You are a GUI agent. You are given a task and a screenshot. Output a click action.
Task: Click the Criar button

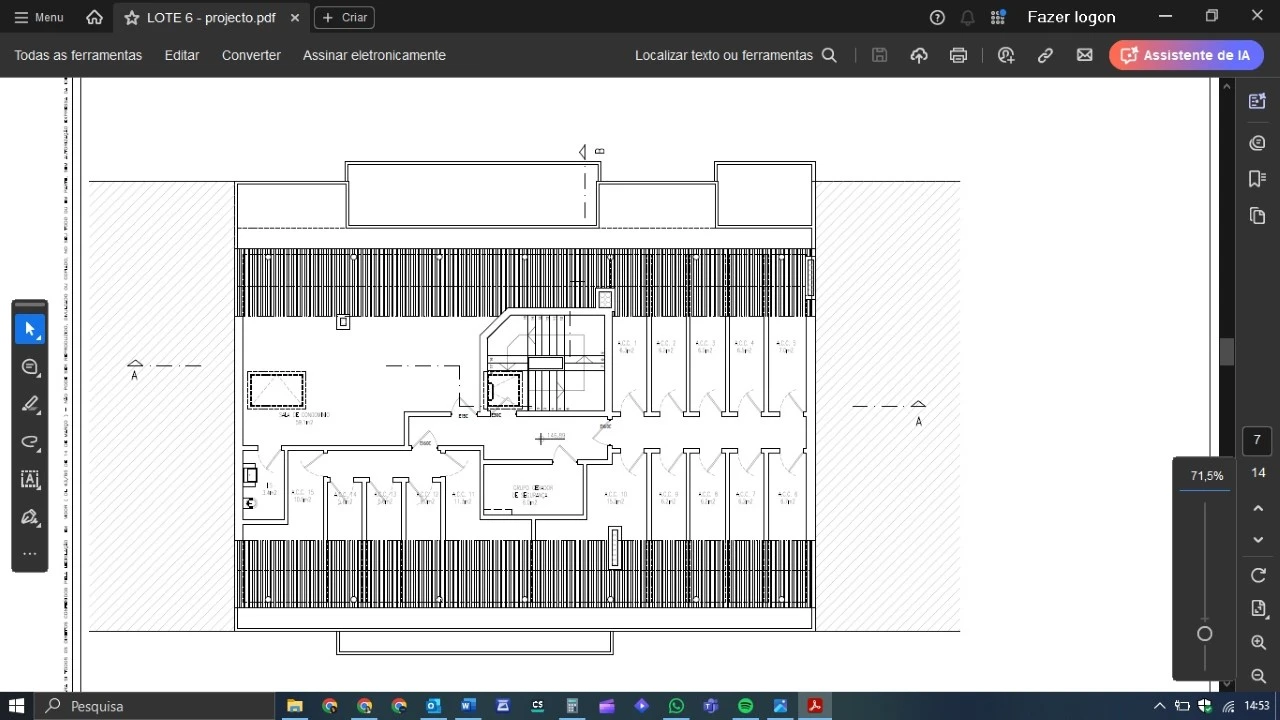tap(343, 17)
